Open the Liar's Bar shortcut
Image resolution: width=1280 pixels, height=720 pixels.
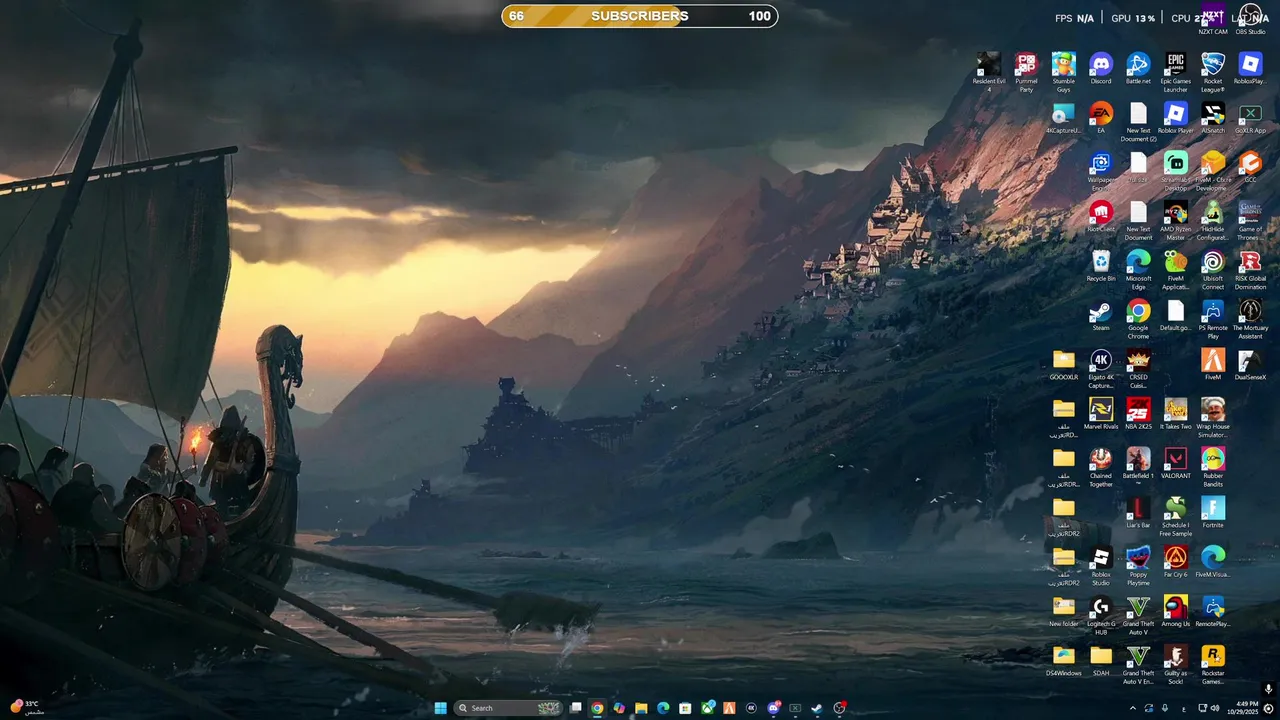(x=1138, y=510)
